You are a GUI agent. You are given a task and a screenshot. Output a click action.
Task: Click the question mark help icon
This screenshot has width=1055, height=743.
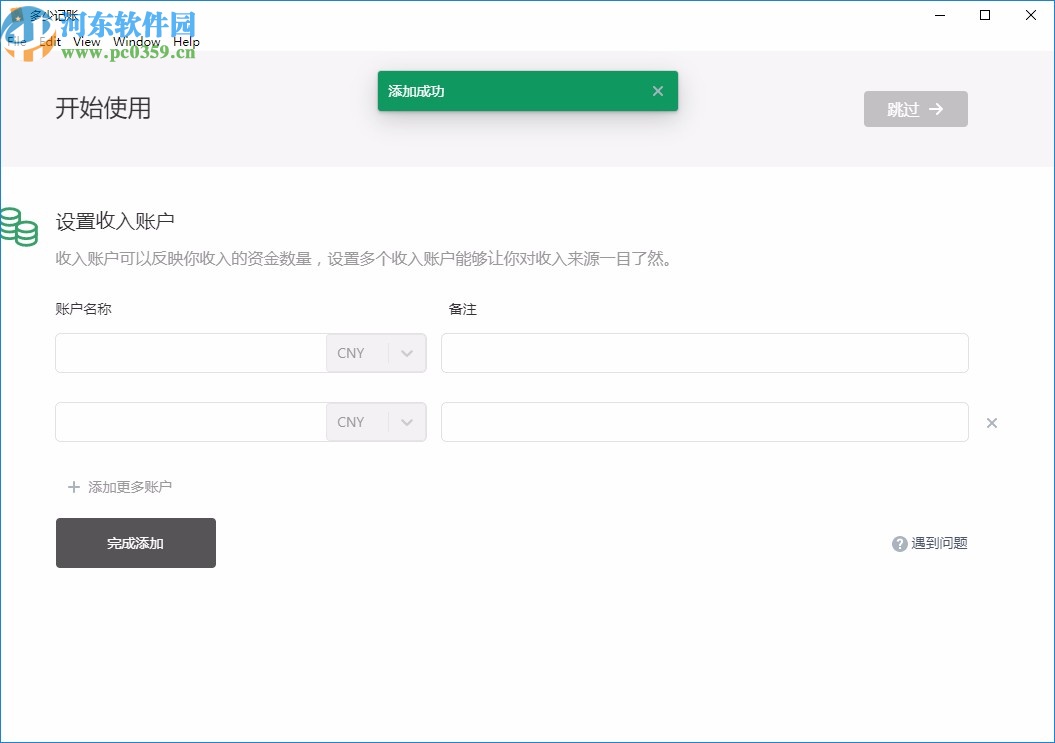click(x=899, y=543)
